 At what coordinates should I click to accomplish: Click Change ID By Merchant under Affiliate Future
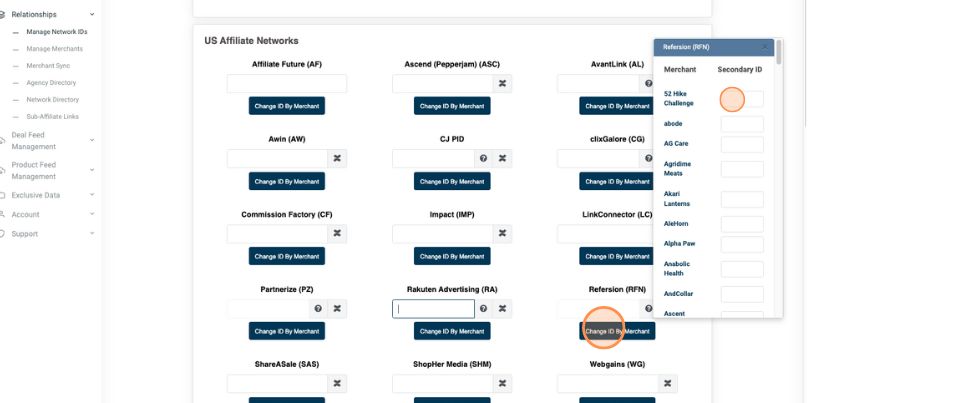tap(287, 106)
